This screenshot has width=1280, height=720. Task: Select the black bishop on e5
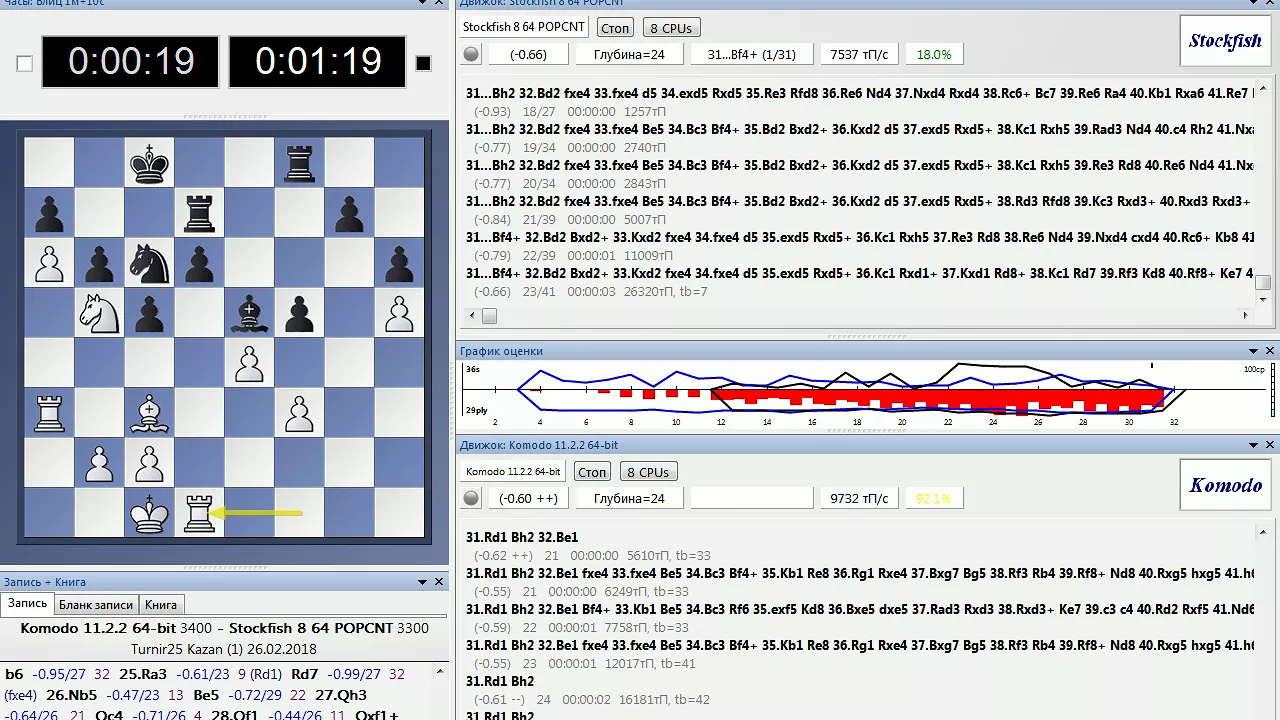click(x=249, y=313)
